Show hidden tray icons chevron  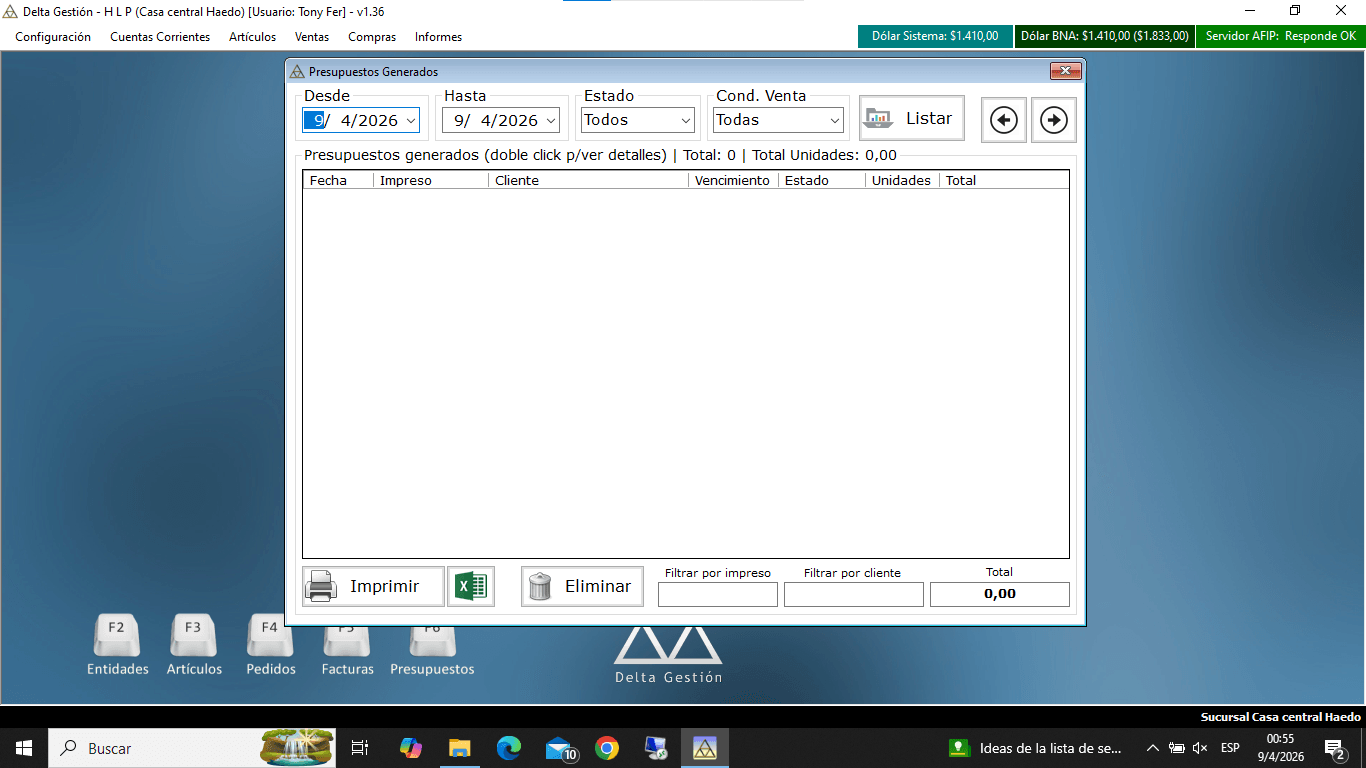1152,748
